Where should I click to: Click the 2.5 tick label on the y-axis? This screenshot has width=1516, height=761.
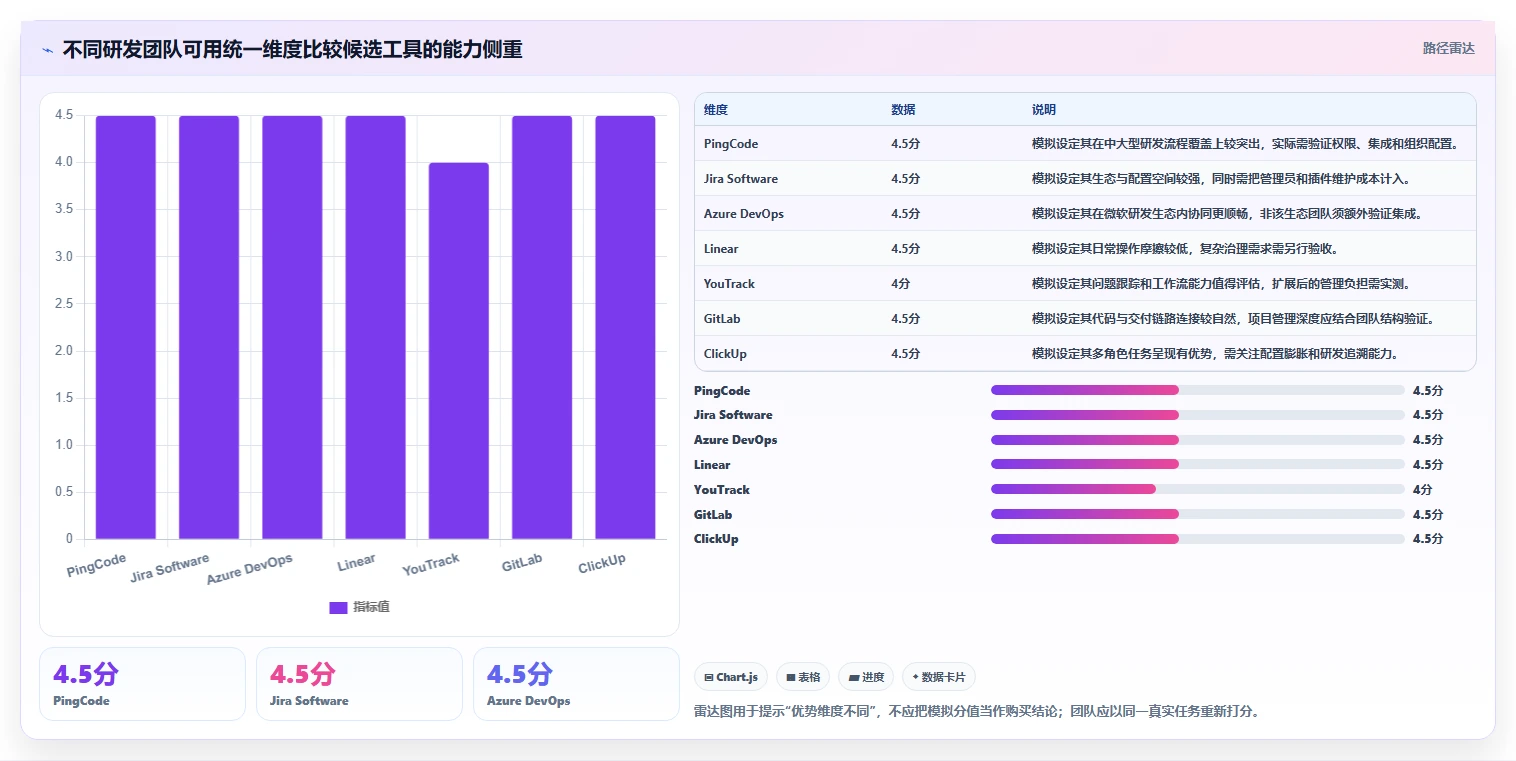click(x=63, y=304)
